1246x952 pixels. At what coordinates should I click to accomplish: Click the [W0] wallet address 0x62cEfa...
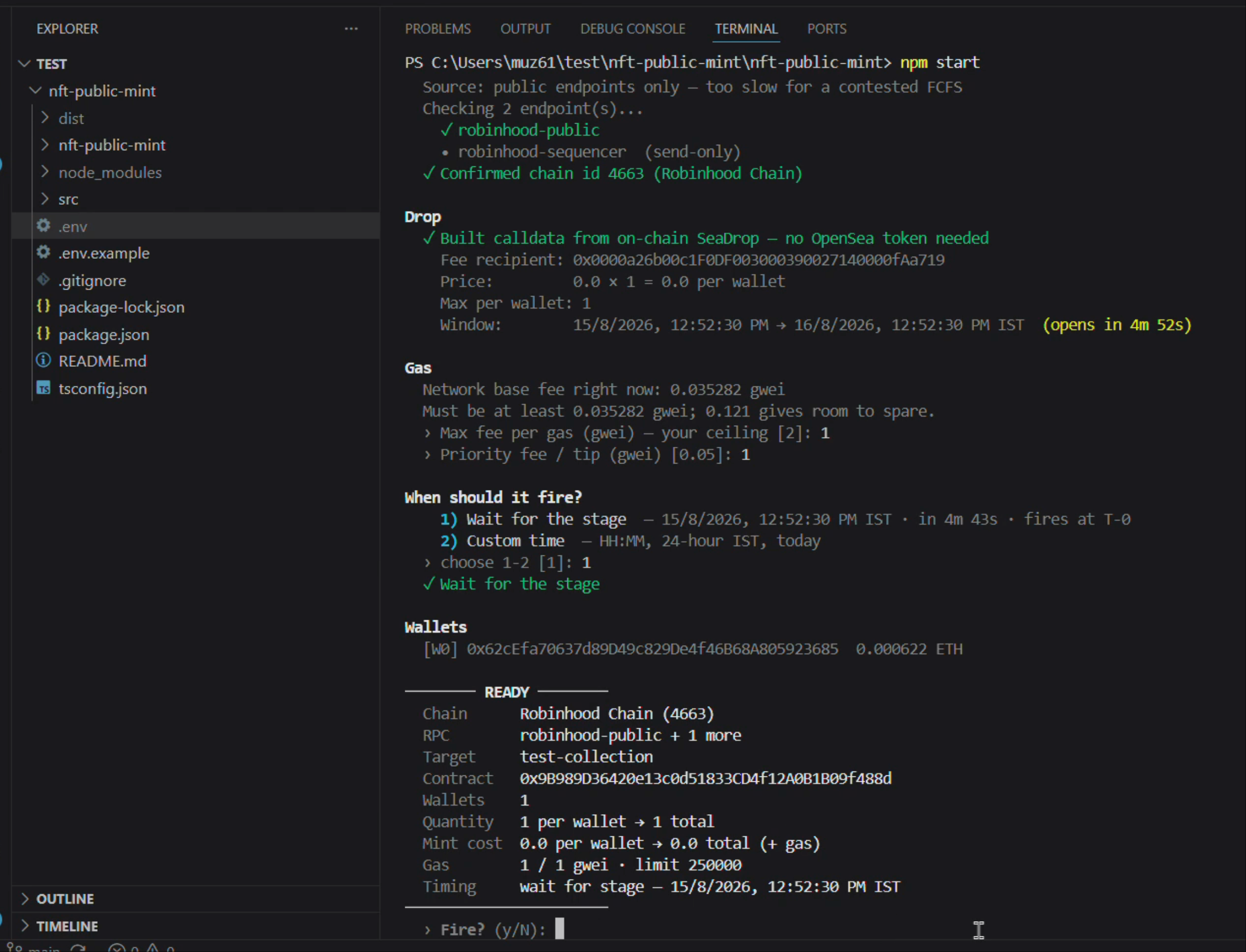tap(652, 649)
